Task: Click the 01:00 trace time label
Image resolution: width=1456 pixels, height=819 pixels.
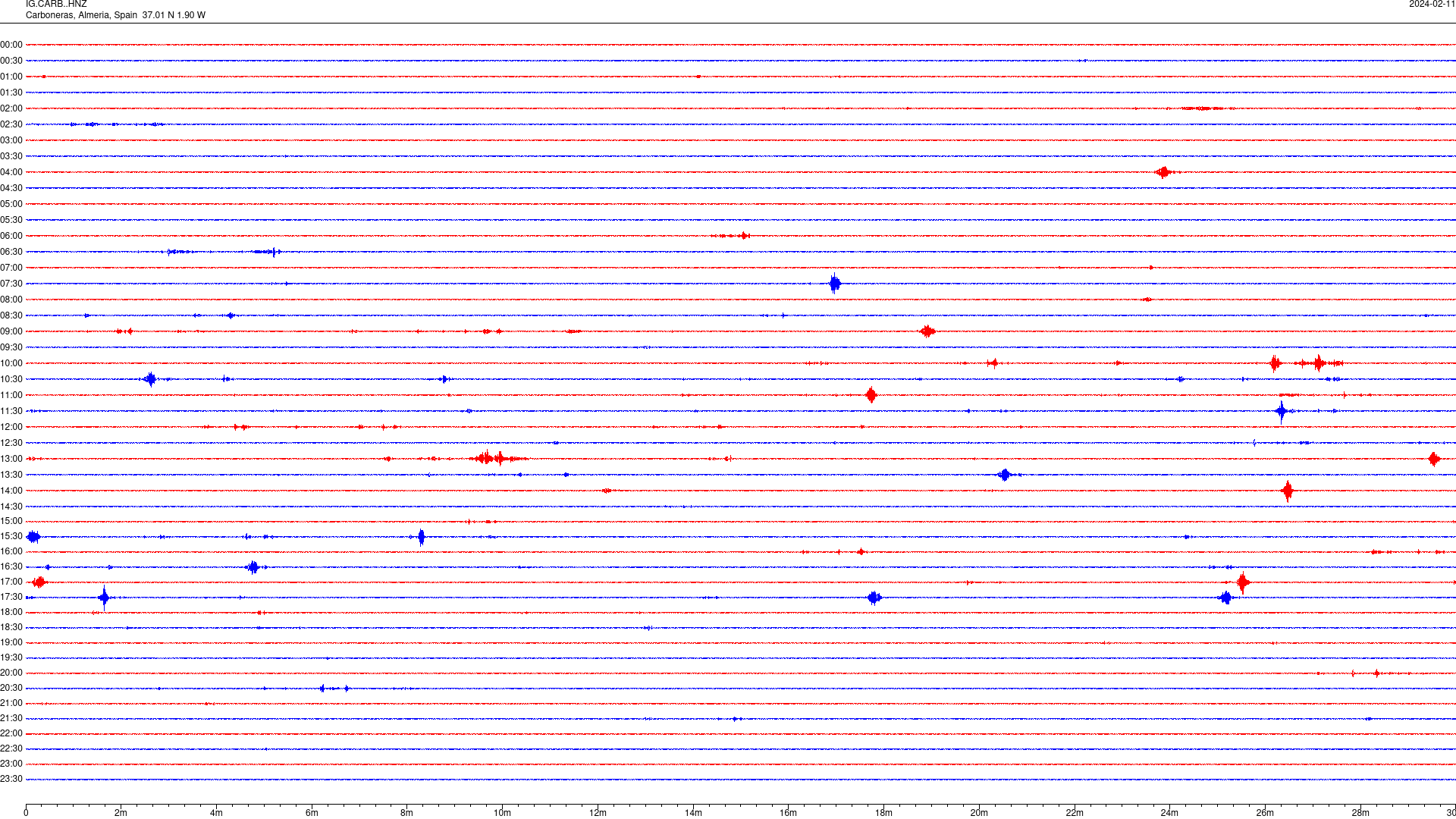Action: pos(11,77)
